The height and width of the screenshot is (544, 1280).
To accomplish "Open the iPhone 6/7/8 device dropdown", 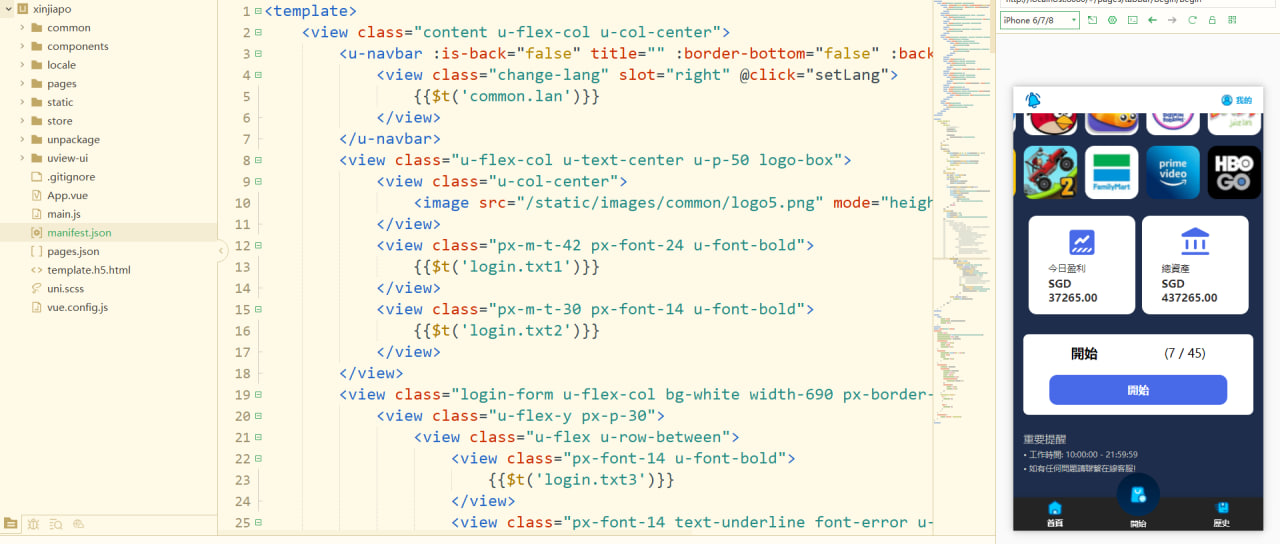I will click(x=1039, y=20).
